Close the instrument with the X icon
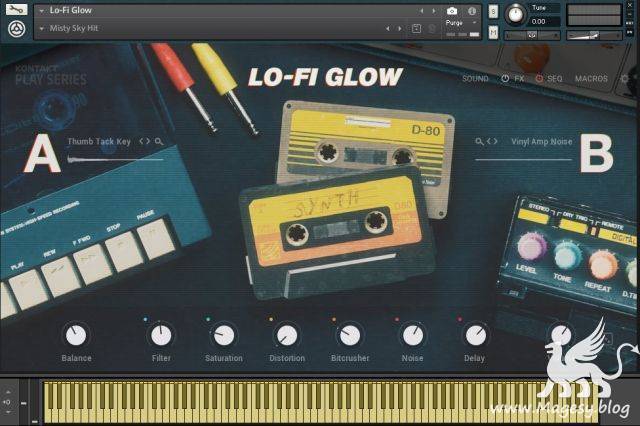Screen dimensions: 640x426 coord(631,5)
